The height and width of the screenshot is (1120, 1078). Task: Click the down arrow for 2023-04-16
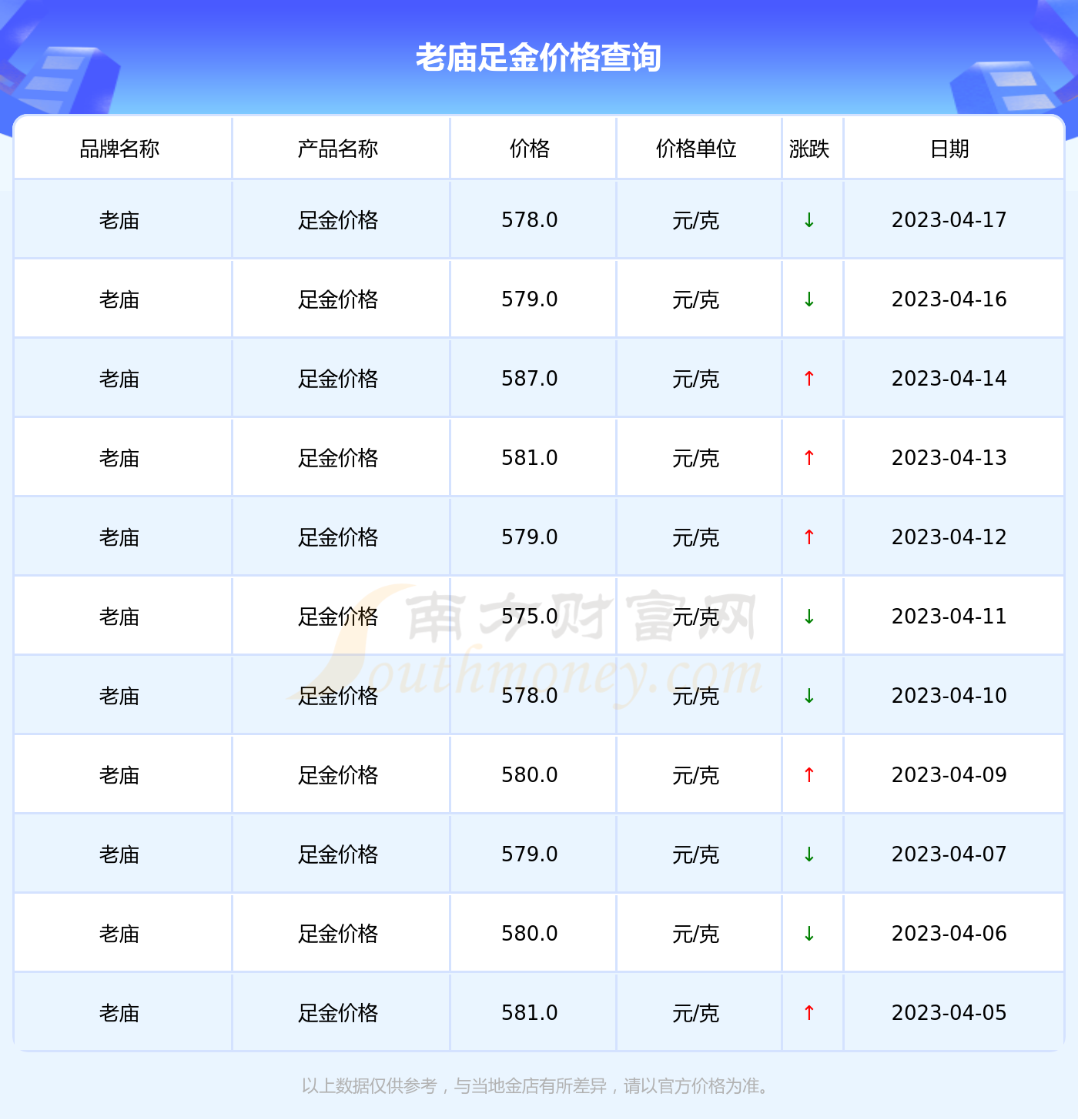click(x=809, y=299)
